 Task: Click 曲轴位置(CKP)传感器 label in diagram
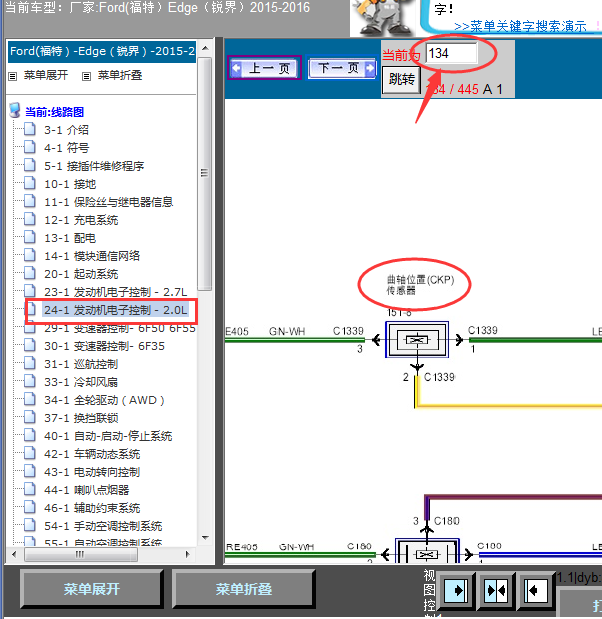420,285
